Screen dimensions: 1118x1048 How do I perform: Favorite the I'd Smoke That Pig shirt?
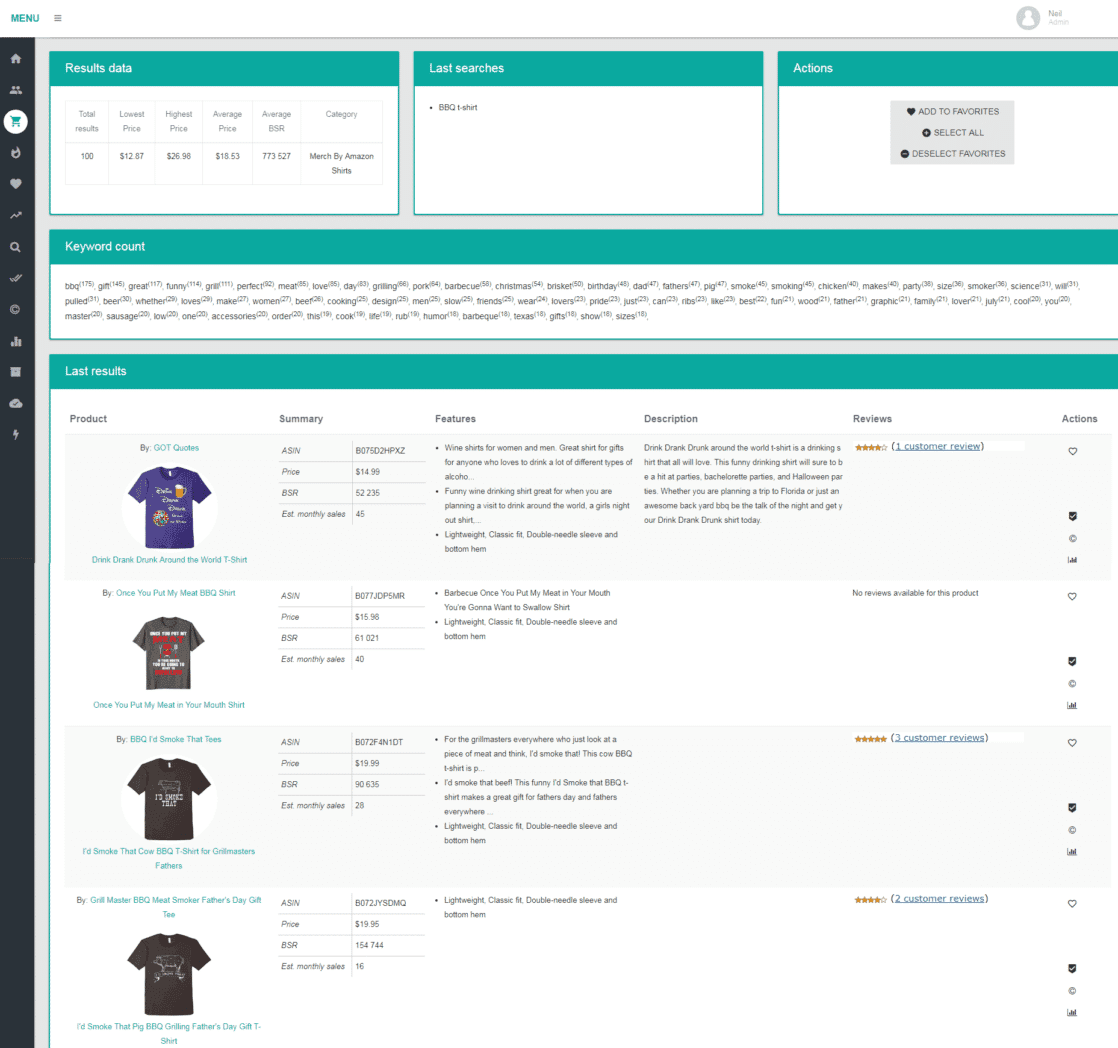click(1072, 904)
